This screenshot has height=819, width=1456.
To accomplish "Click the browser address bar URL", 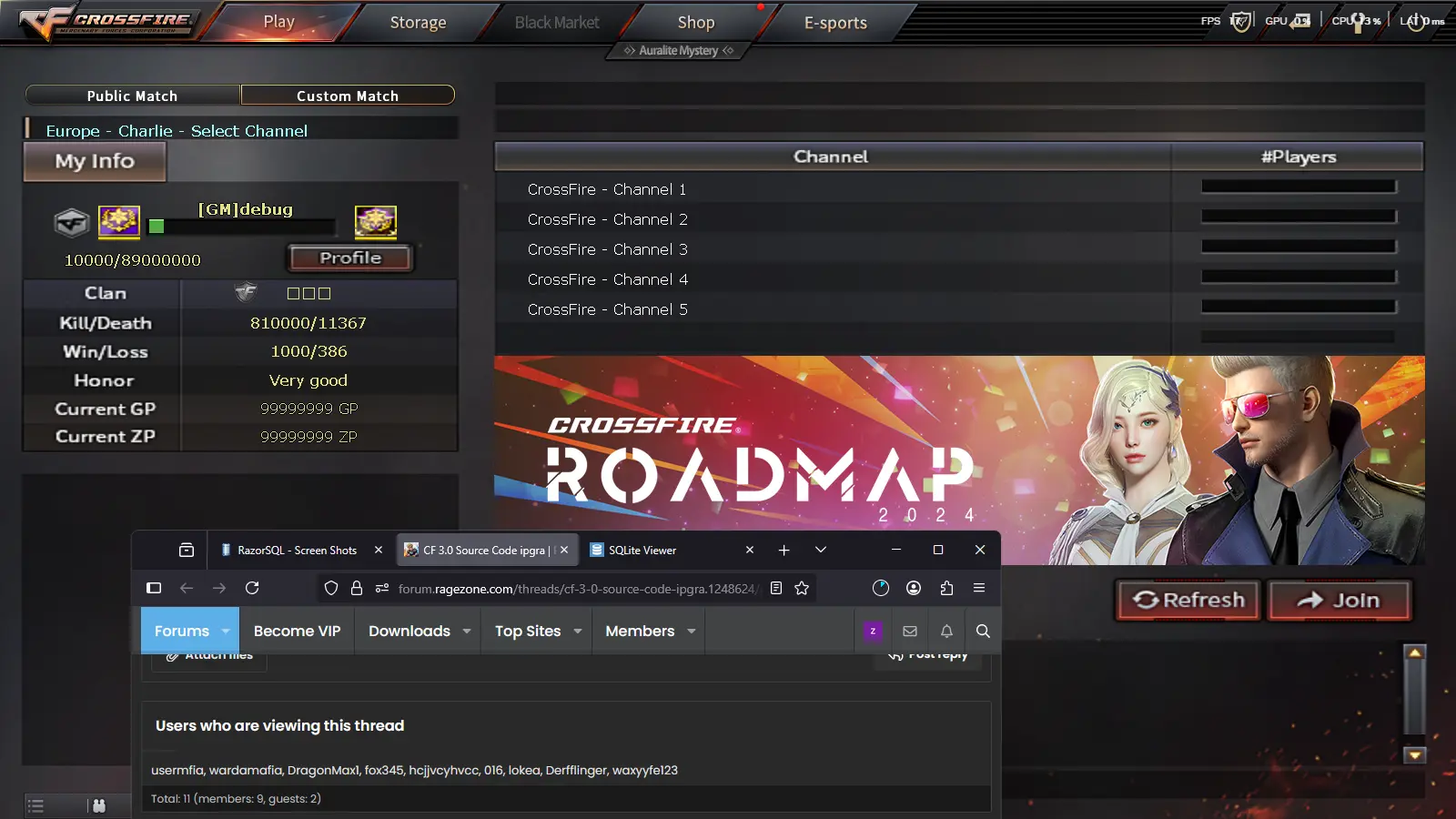I will click(577, 589).
